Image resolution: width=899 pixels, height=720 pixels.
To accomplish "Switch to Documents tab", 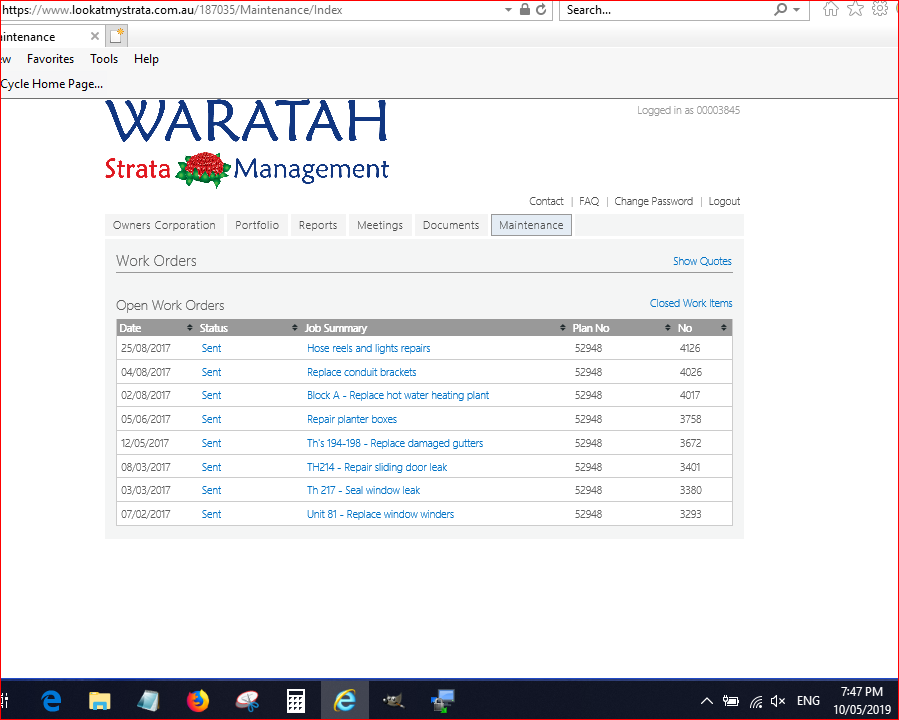I will [x=451, y=225].
